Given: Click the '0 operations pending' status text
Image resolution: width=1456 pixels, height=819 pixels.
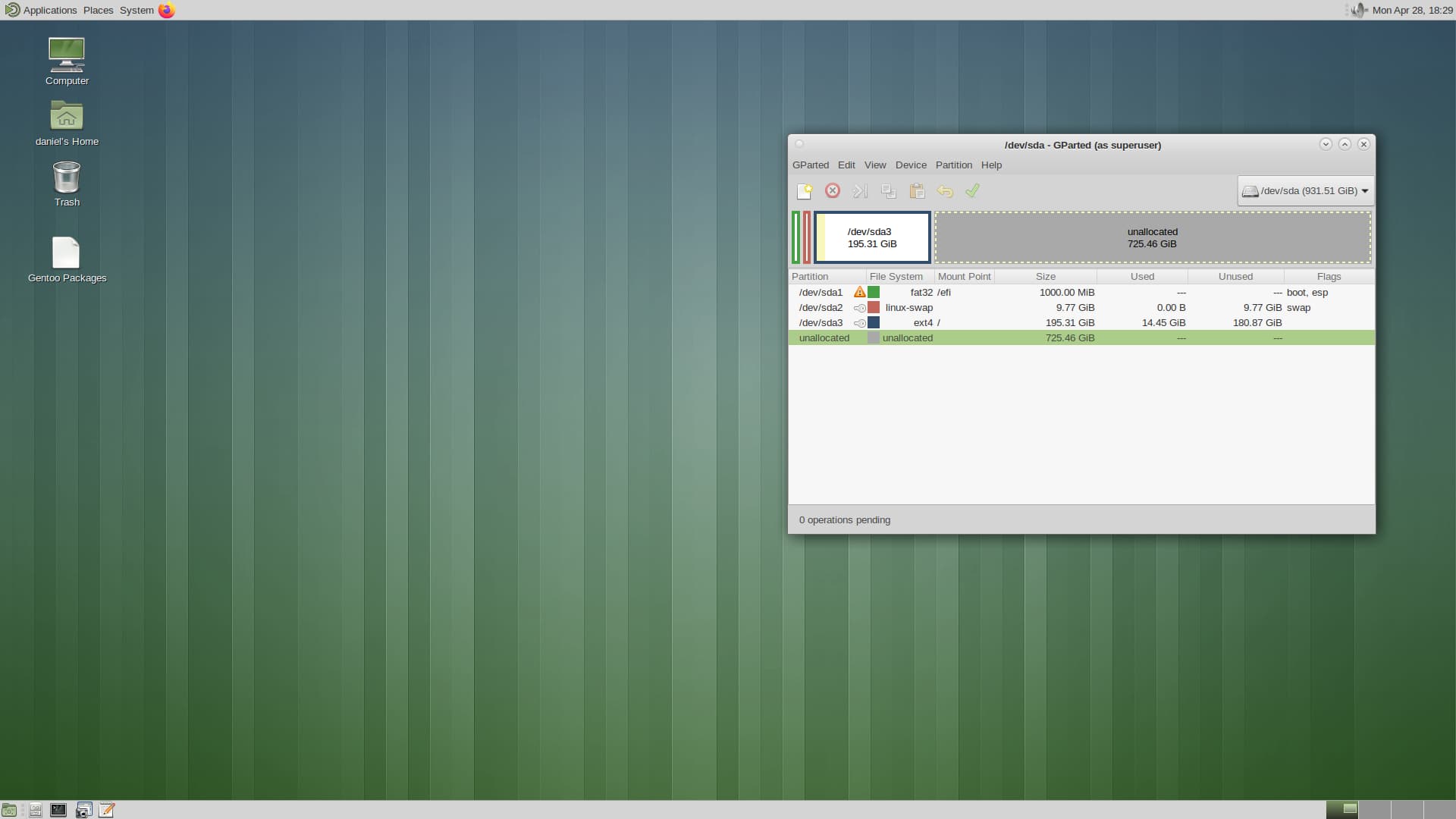Looking at the screenshot, I should point(844,520).
